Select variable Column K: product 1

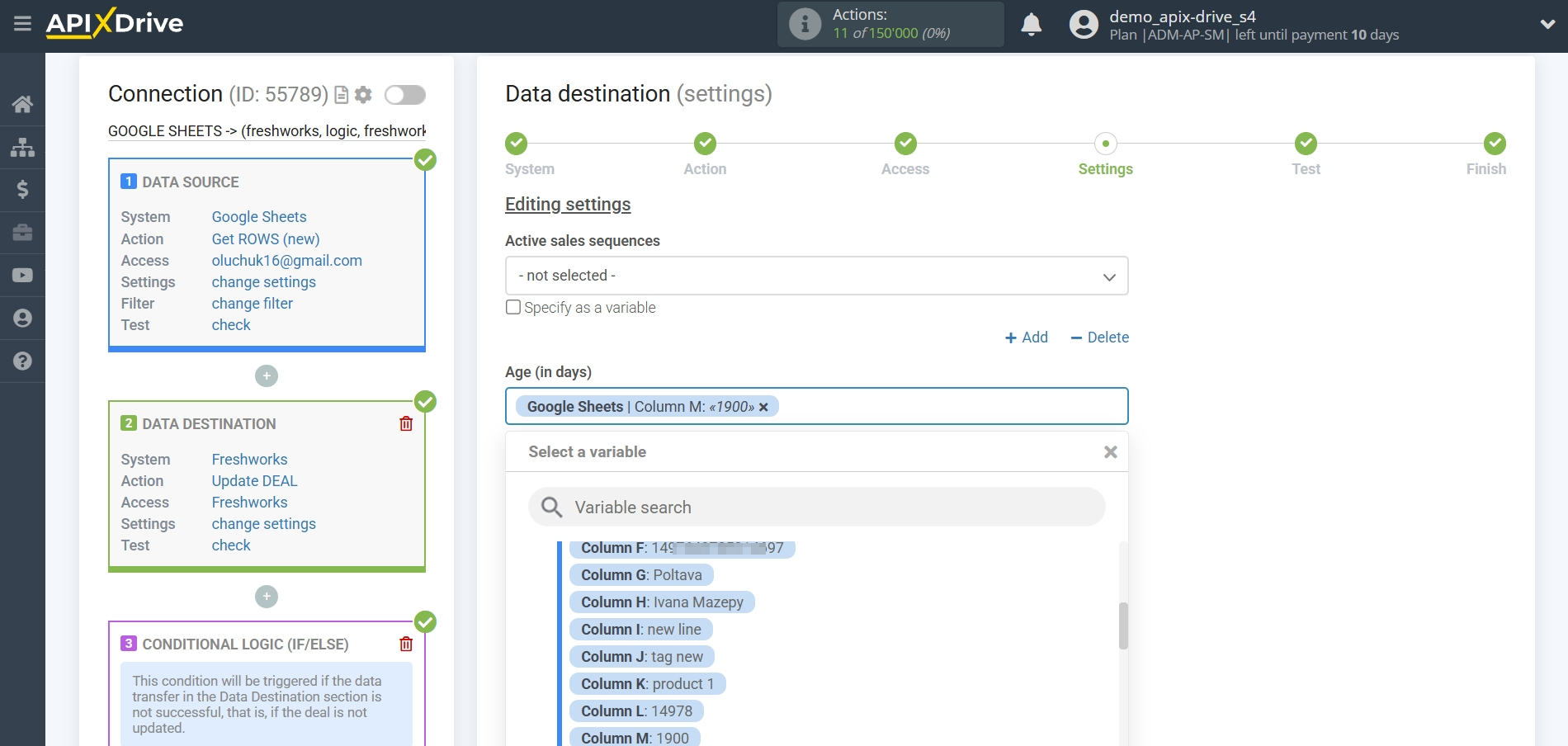pyautogui.click(x=647, y=684)
